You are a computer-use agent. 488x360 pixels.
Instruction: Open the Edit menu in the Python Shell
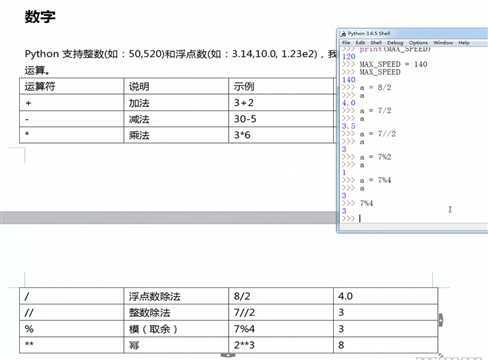click(x=360, y=43)
